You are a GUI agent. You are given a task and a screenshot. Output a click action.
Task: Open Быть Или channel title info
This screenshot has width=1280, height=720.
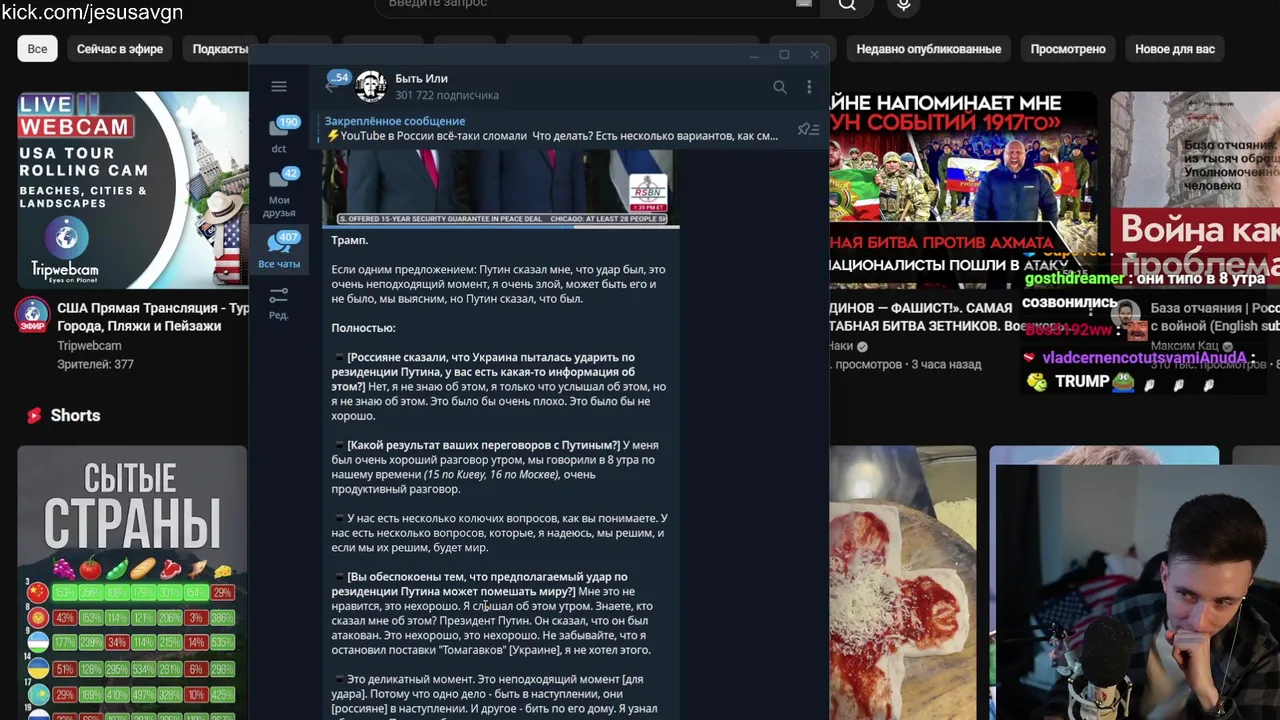point(421,79)
